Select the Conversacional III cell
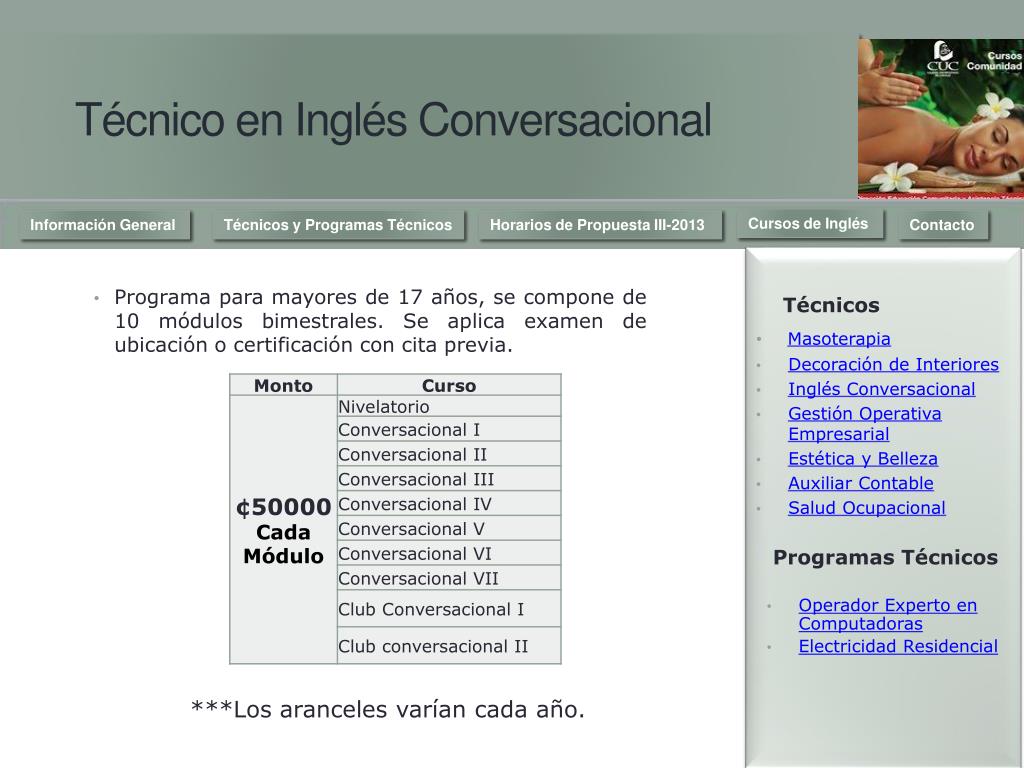The height and width of the screenshot is (768, 1024). (449, 479)
